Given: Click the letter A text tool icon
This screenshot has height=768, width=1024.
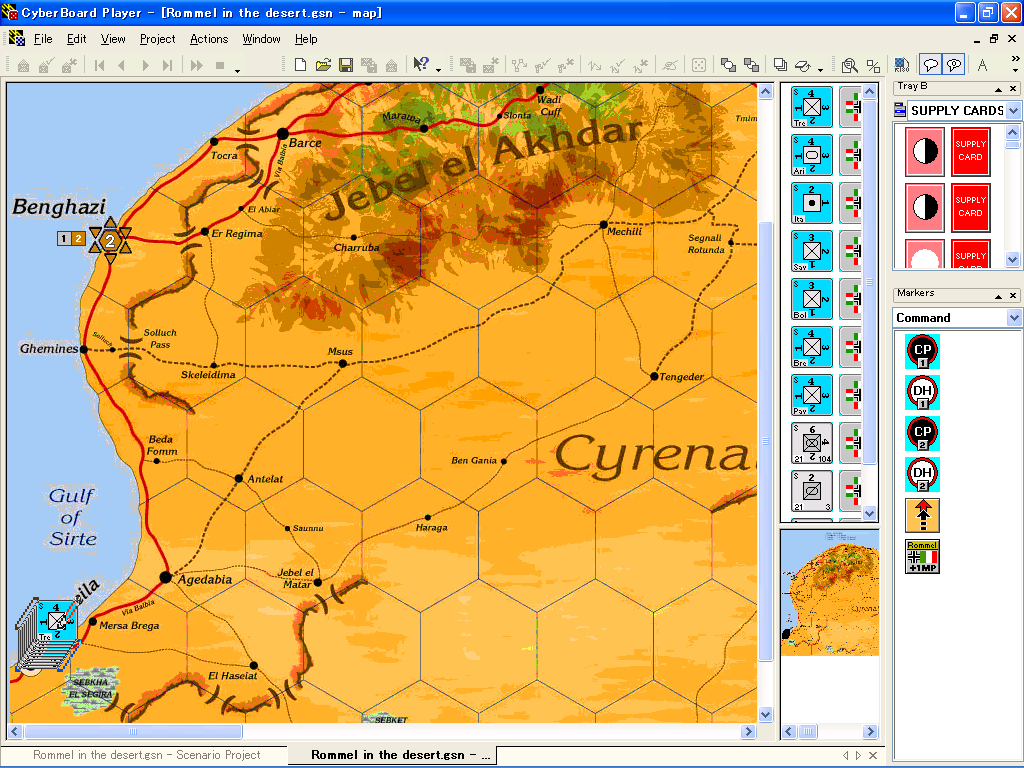Looking at the screenshot, I should pyautogui.click(x=982, y=65).
